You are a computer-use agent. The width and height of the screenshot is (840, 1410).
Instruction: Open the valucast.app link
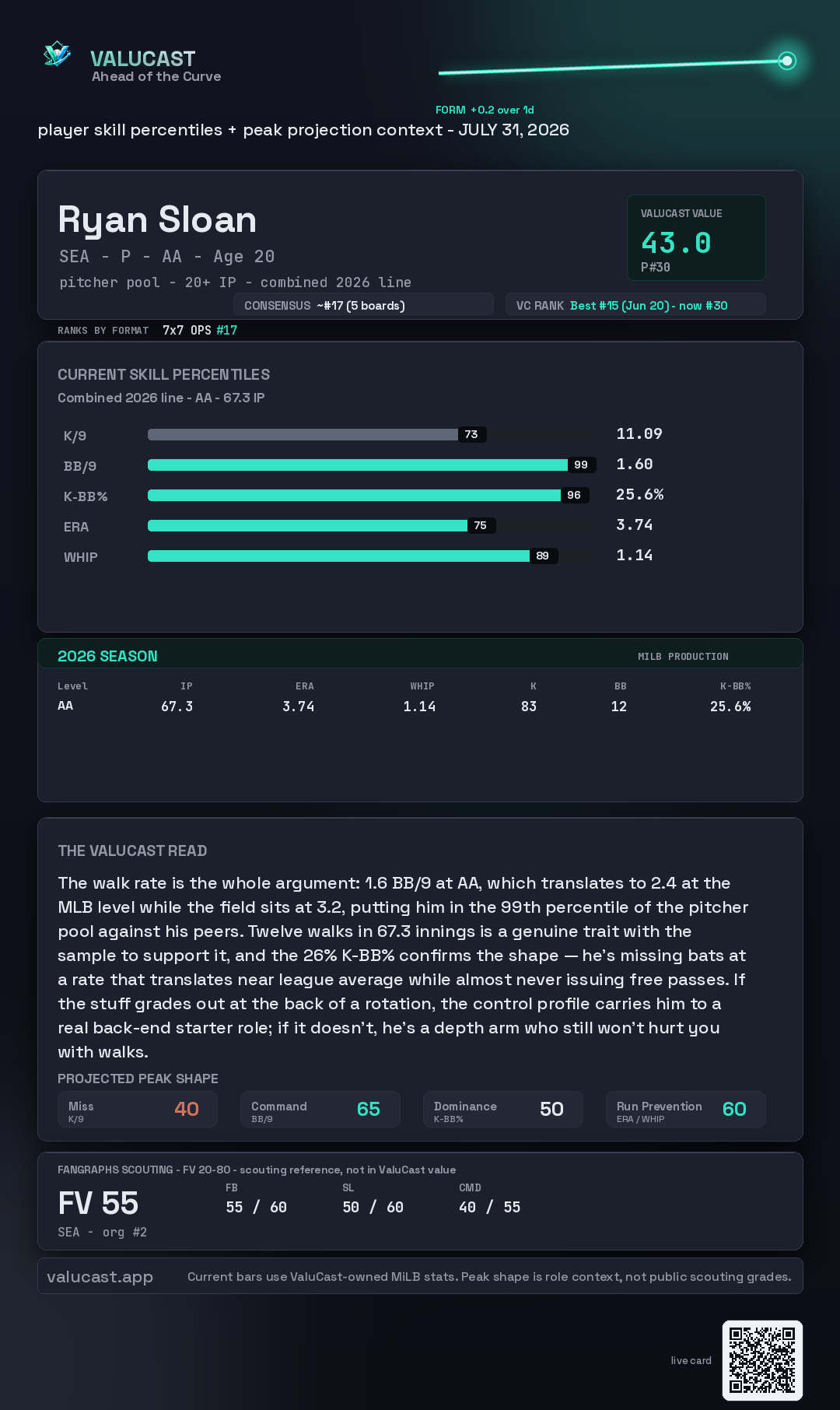pos(100,1276)
